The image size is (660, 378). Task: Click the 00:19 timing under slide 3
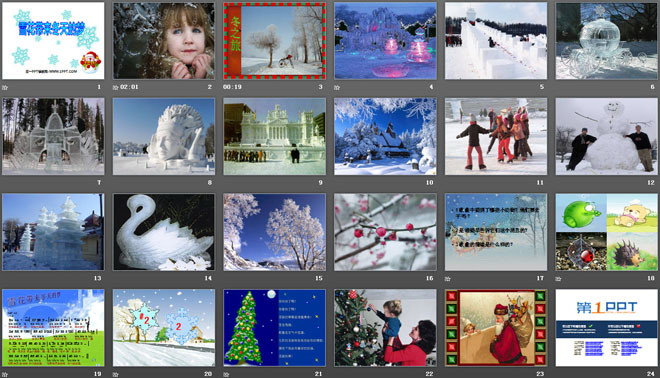232,87
